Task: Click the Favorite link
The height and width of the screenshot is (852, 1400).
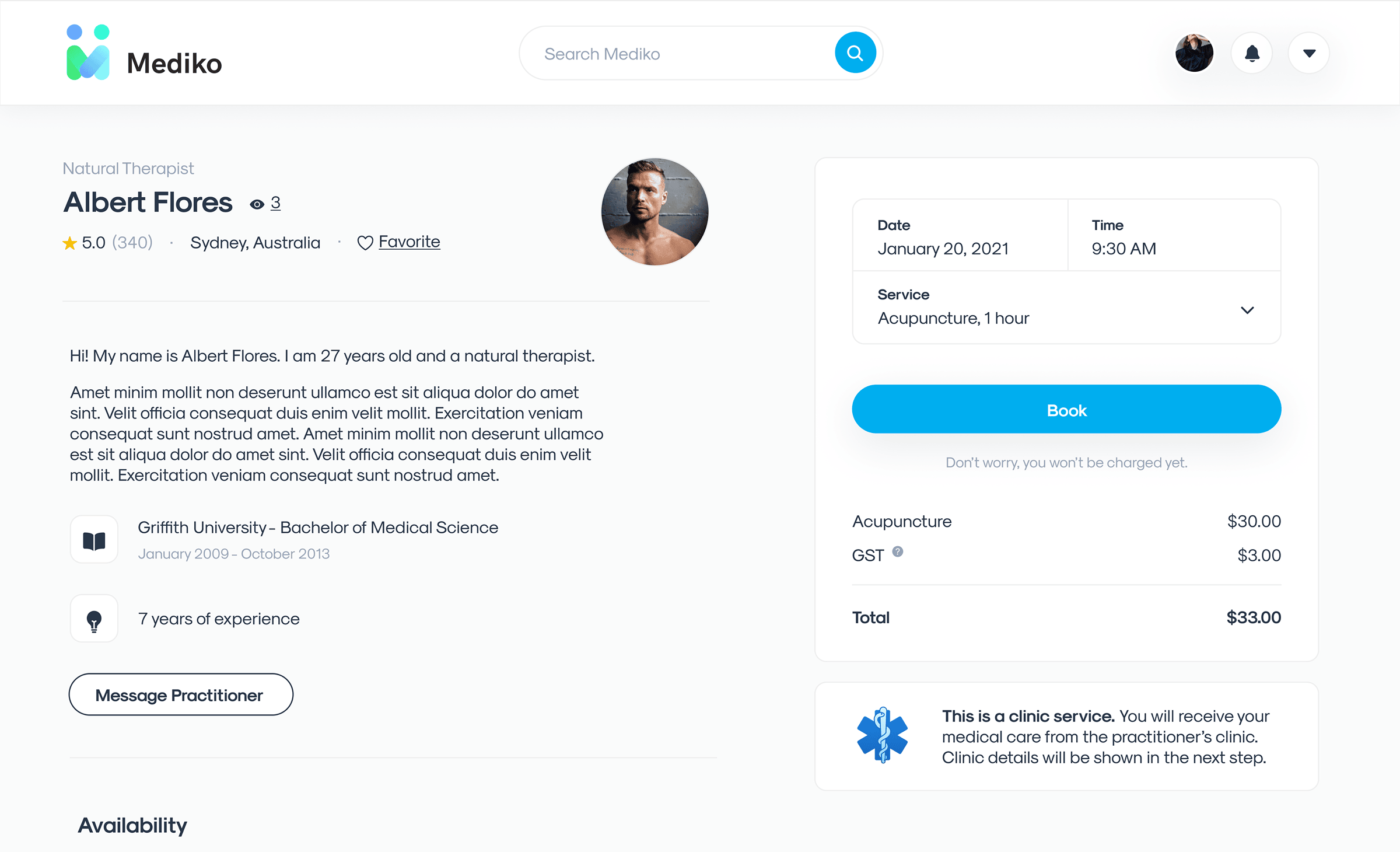Action: (409, 242)
